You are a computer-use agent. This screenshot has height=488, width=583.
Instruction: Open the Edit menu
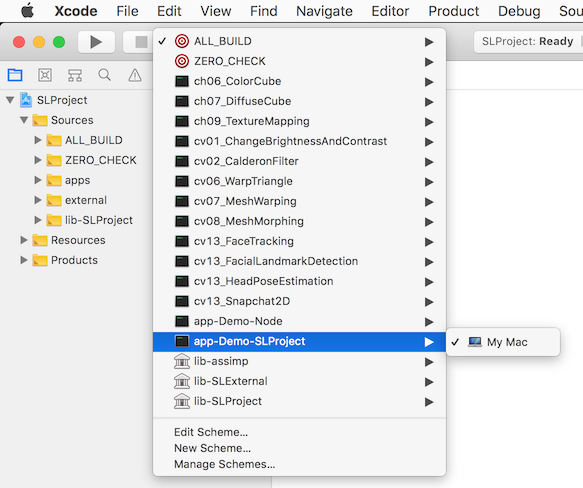169,11
